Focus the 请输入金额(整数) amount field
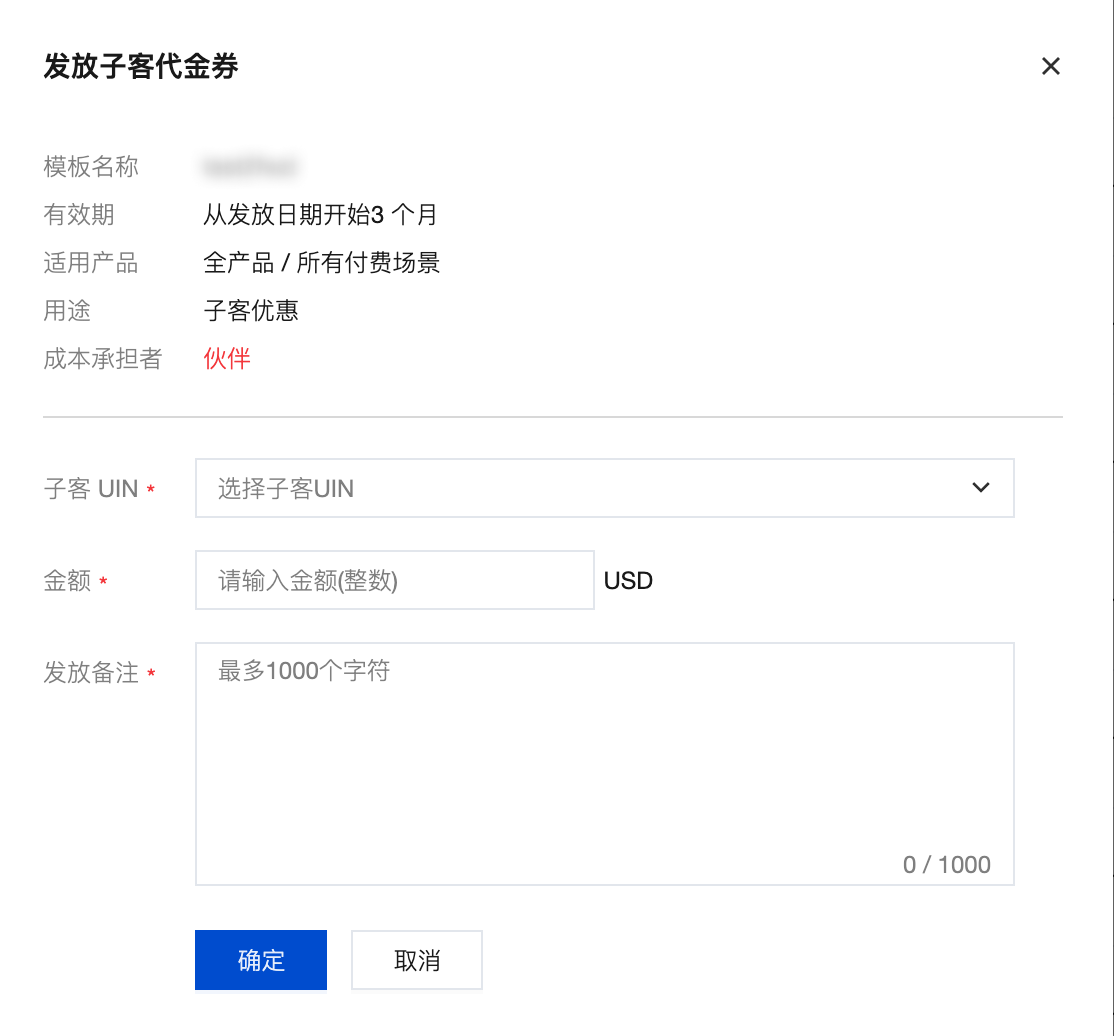Screen dimensions: 1114x1036 [x=395, y=580]
